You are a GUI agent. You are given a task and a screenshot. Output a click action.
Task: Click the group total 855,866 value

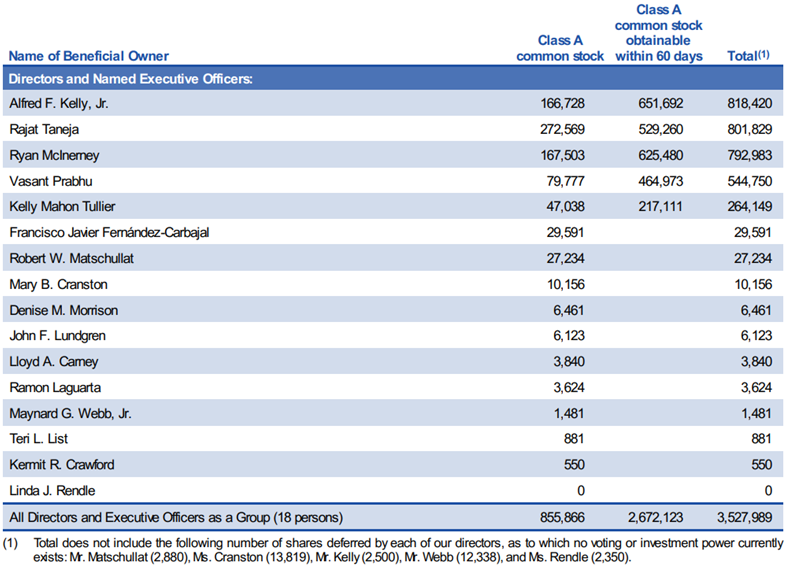pyautogui.click(x=562, y=517)
